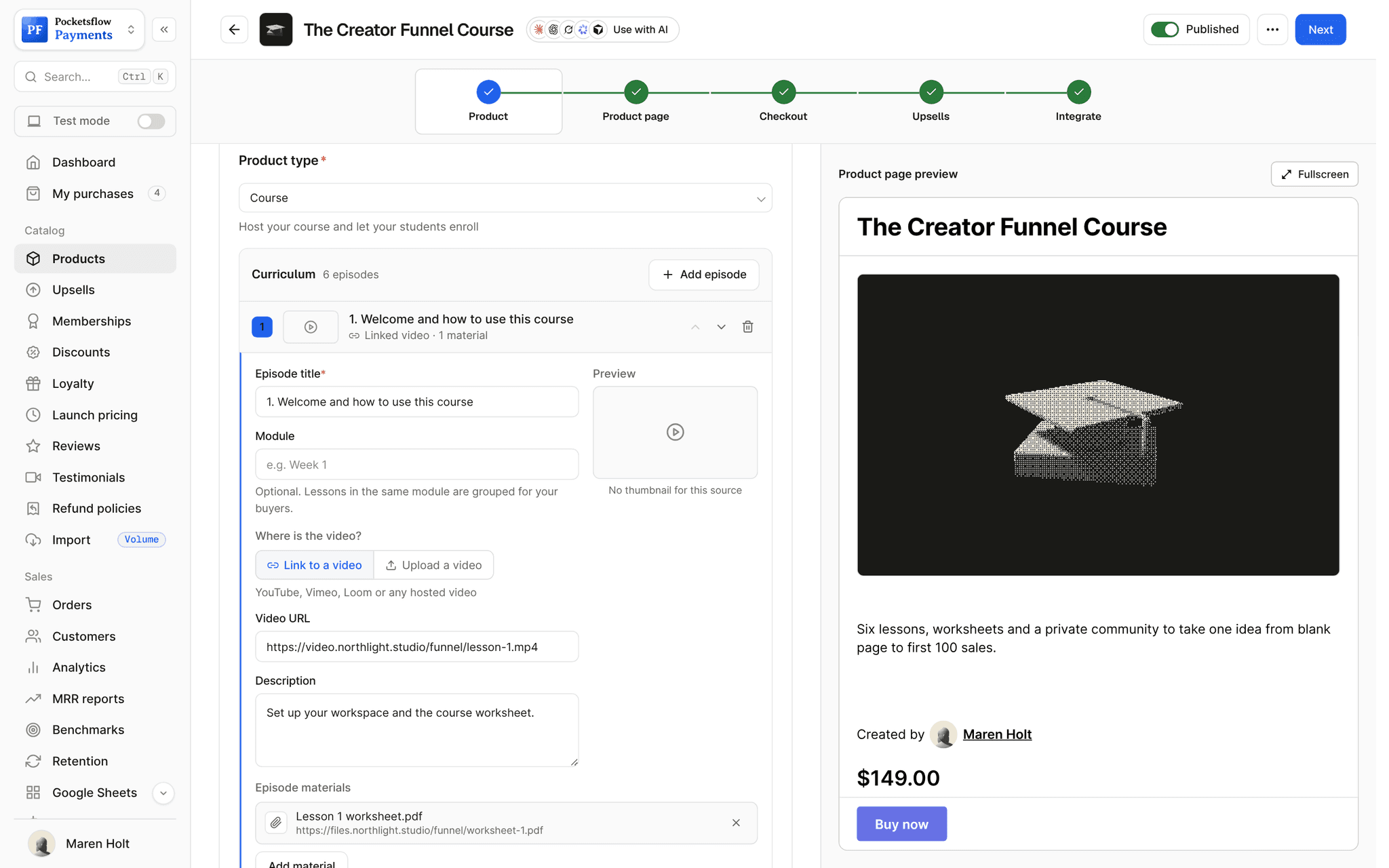Move episode 1 down with the down chevron
Image resolution: width=1389 pixels, height=868 pixels.
[721, 327]
